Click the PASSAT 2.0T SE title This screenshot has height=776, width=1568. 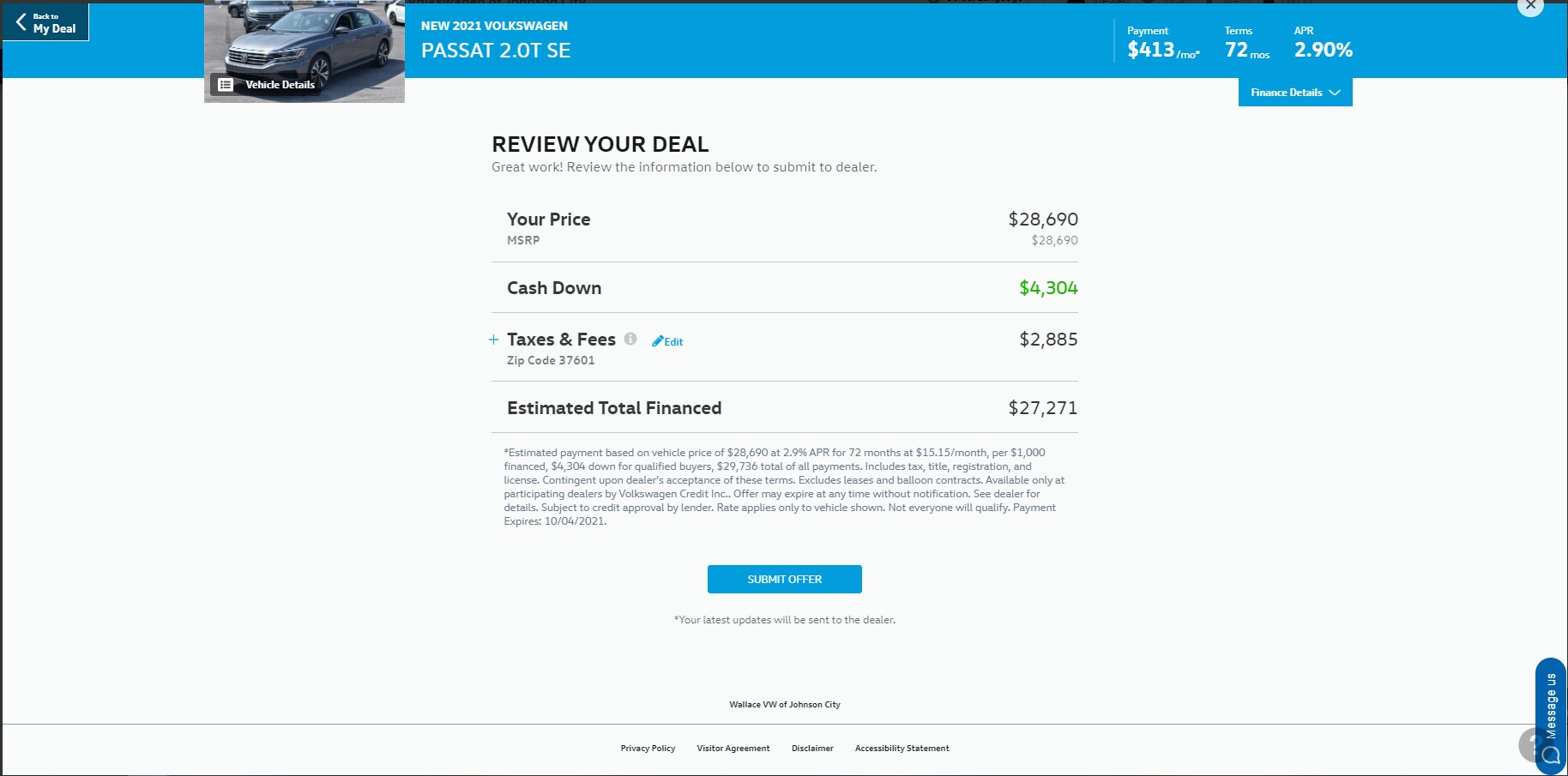pos(496,51)
